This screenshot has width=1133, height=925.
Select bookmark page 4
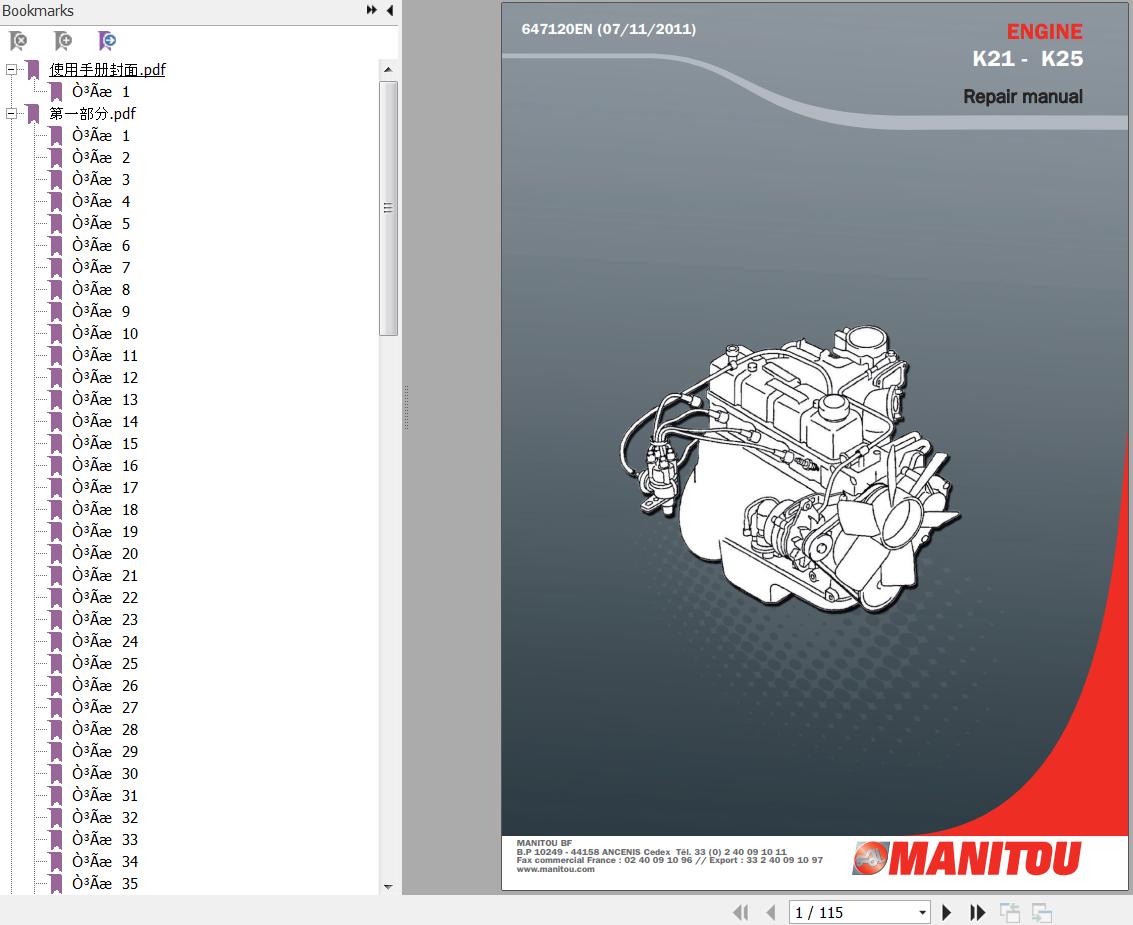point(101,202)
